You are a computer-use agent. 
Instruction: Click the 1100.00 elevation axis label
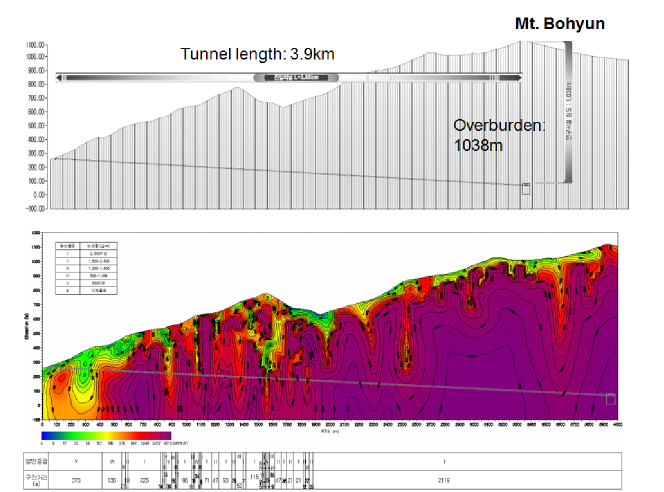[x=35, y=45]
